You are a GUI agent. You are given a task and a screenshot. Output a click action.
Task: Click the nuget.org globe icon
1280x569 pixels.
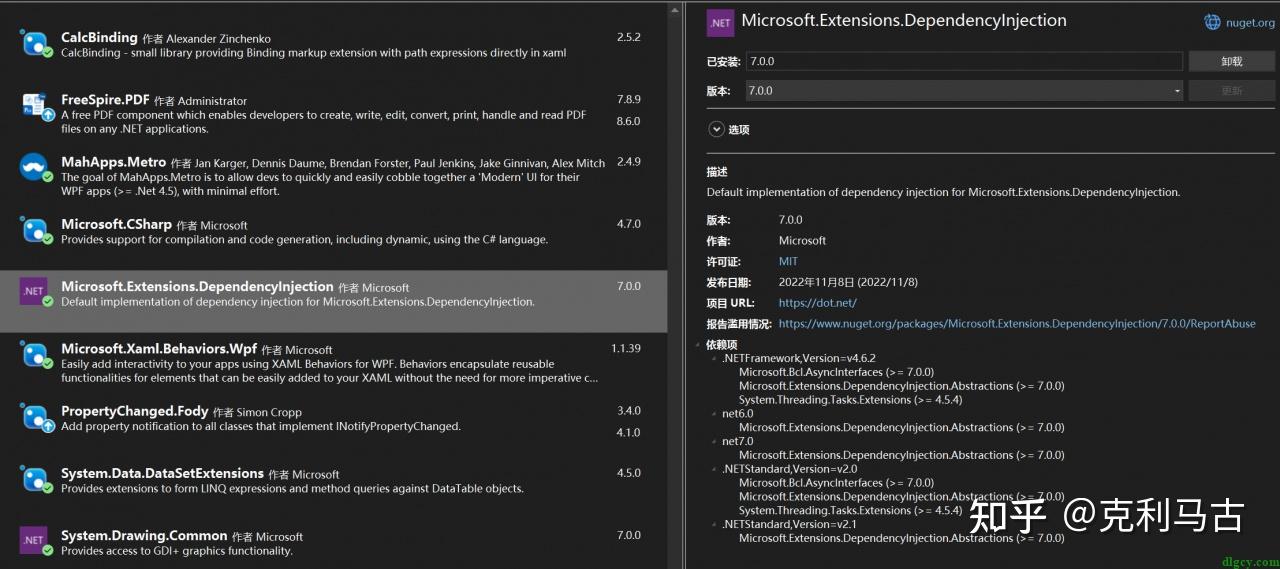click(1212, 22)
